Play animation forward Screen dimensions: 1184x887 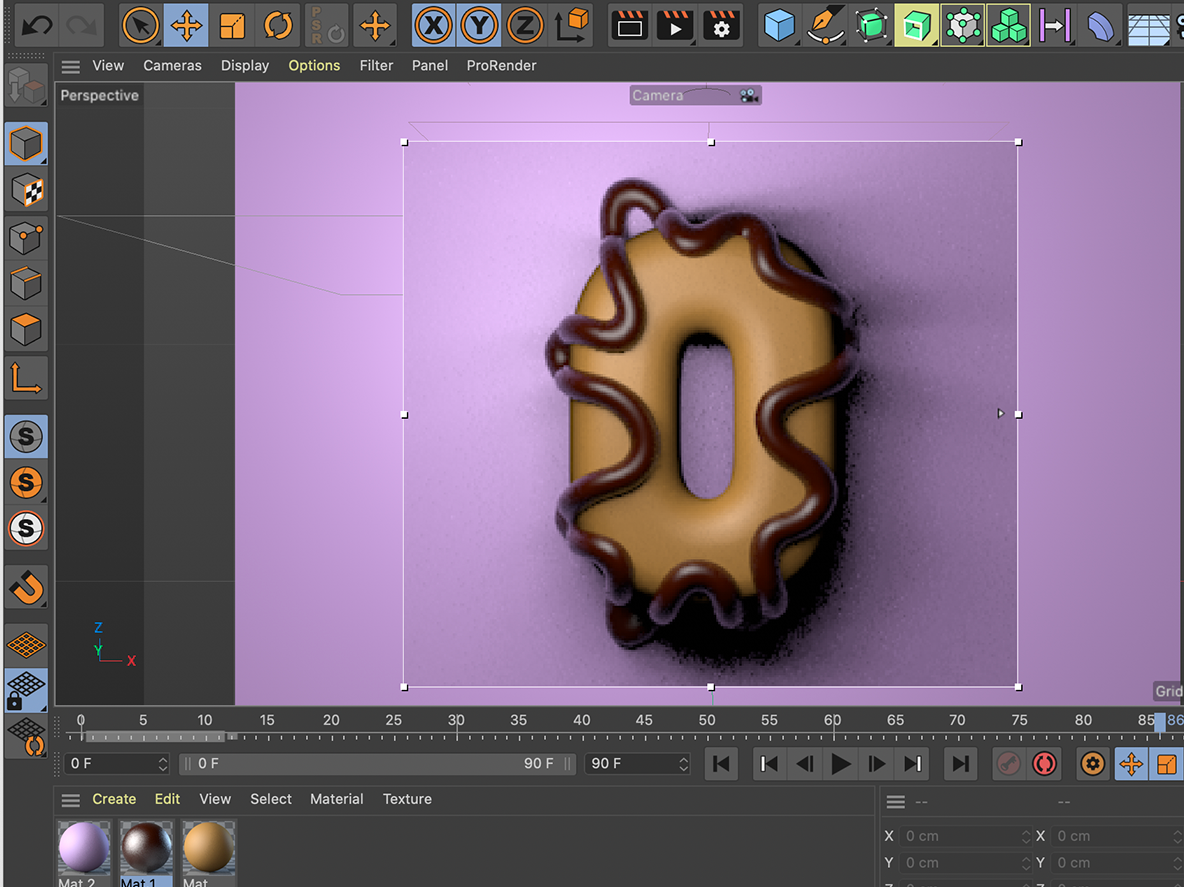(840, 764)
